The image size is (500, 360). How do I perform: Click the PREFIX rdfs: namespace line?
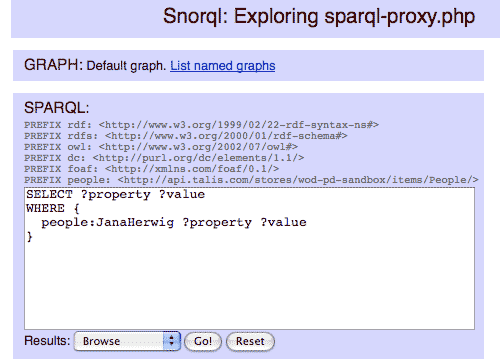click(x=186, y=136)
